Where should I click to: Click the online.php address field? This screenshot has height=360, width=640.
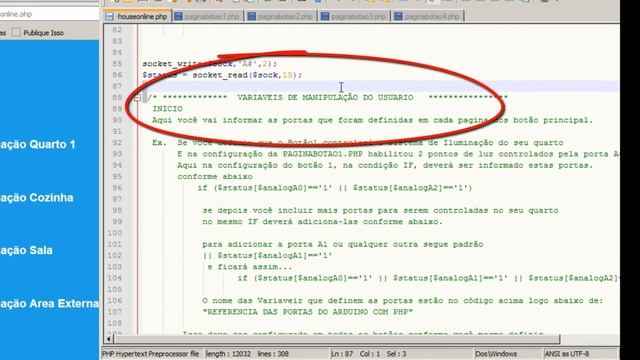(49, 14)
